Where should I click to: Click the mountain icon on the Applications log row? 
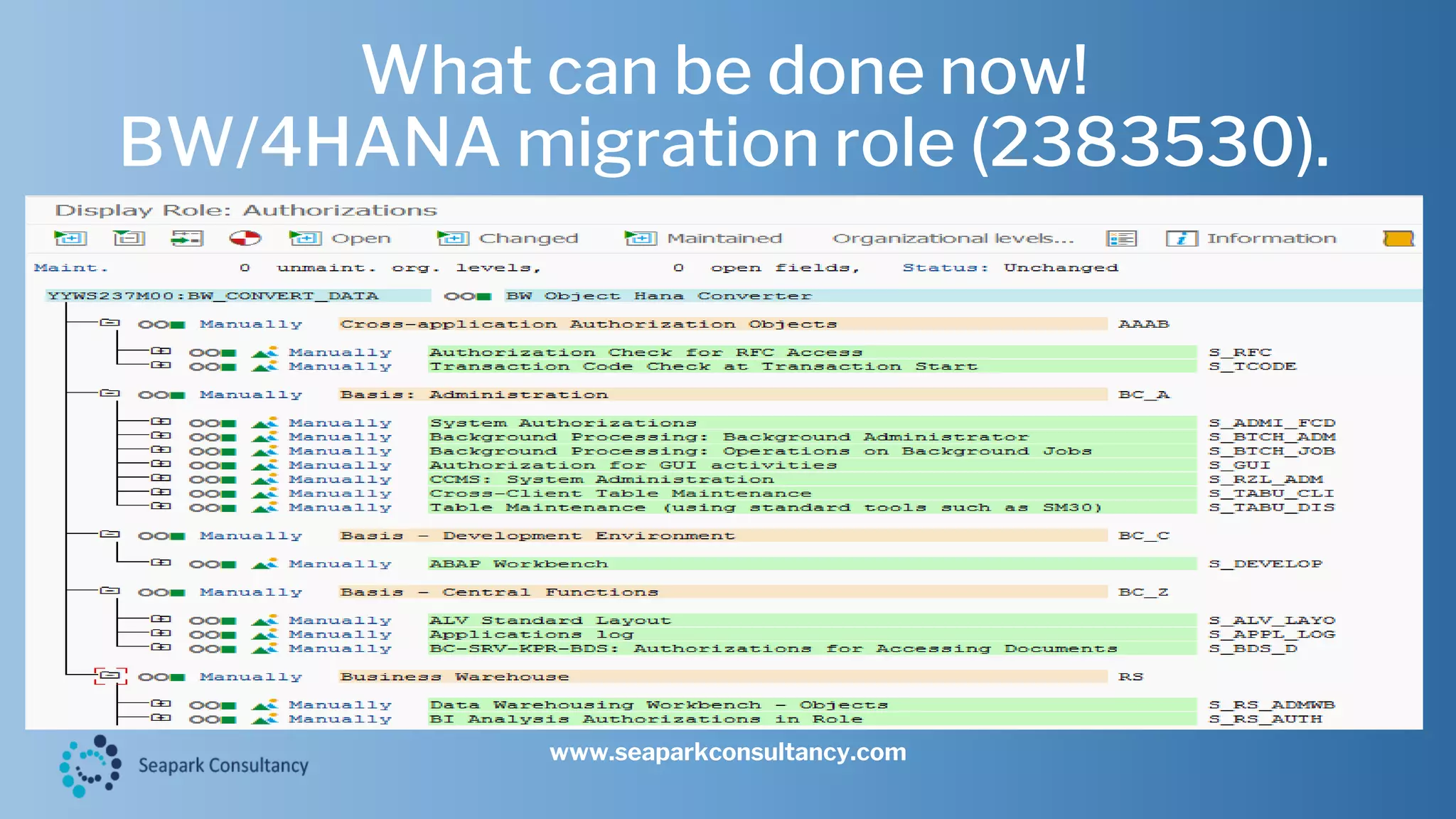pyautogui.click(x=264, y=635)
